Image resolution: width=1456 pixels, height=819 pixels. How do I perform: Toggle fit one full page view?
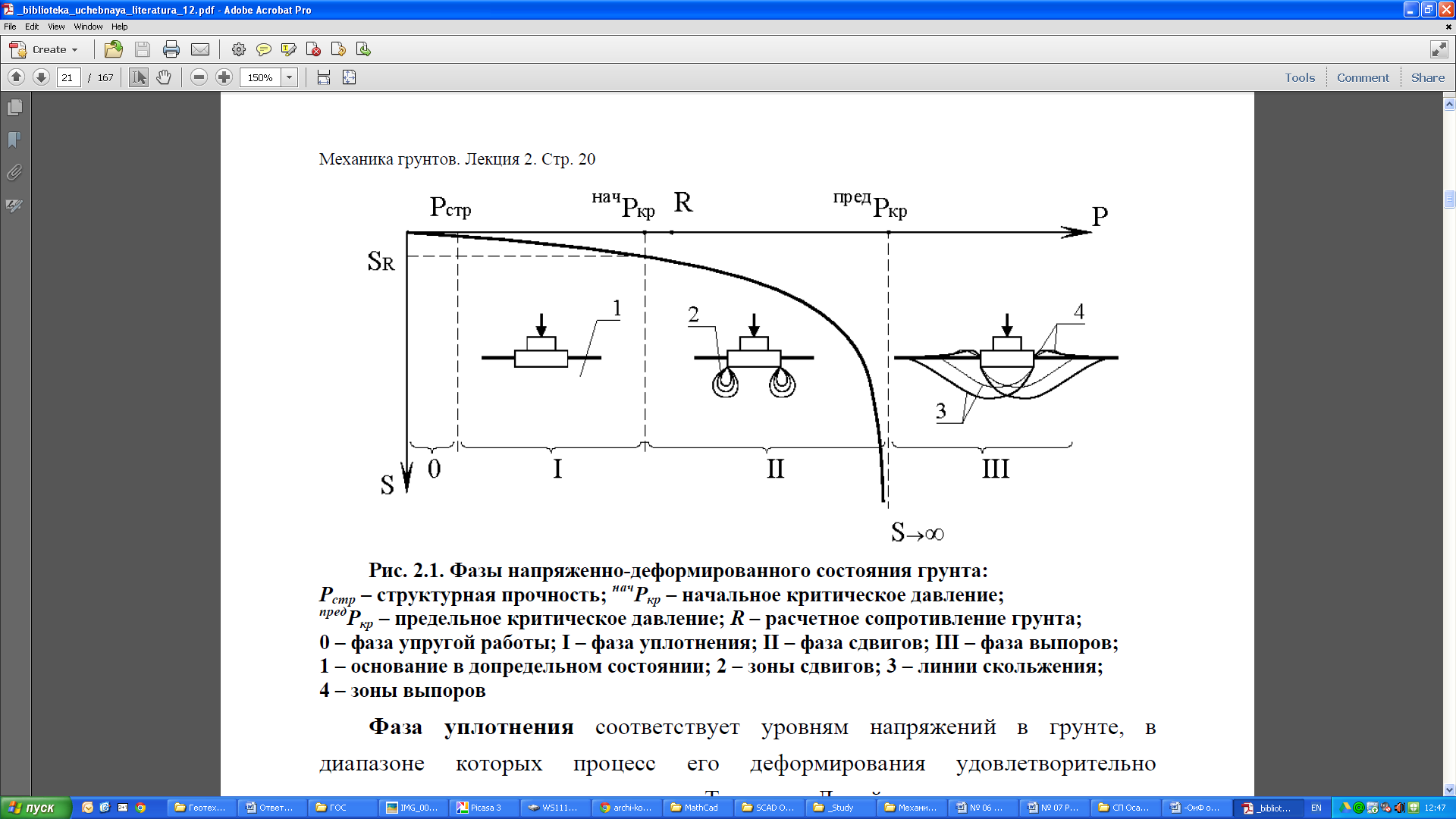tap(349, 77)
